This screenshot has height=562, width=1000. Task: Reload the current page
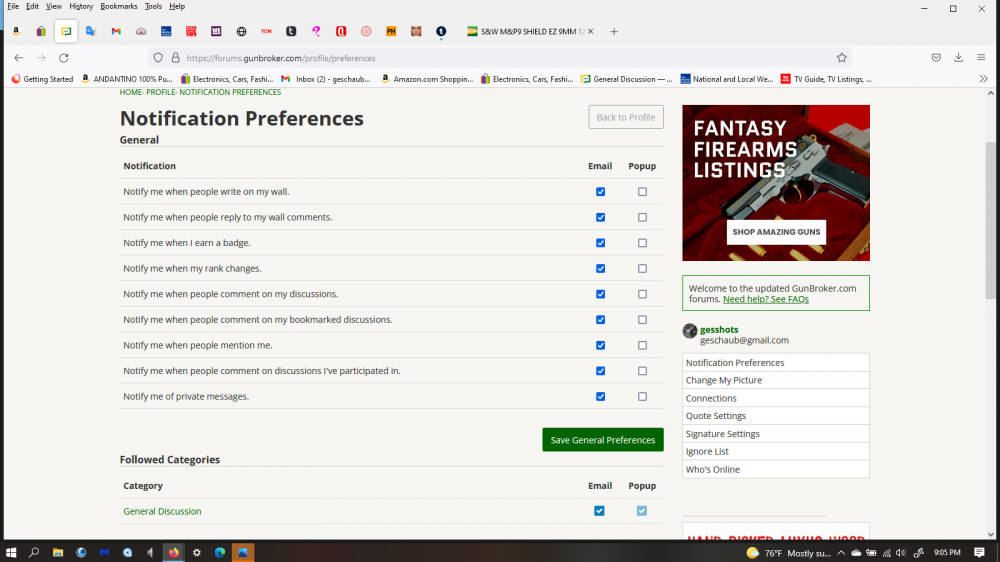click(64, 58)
